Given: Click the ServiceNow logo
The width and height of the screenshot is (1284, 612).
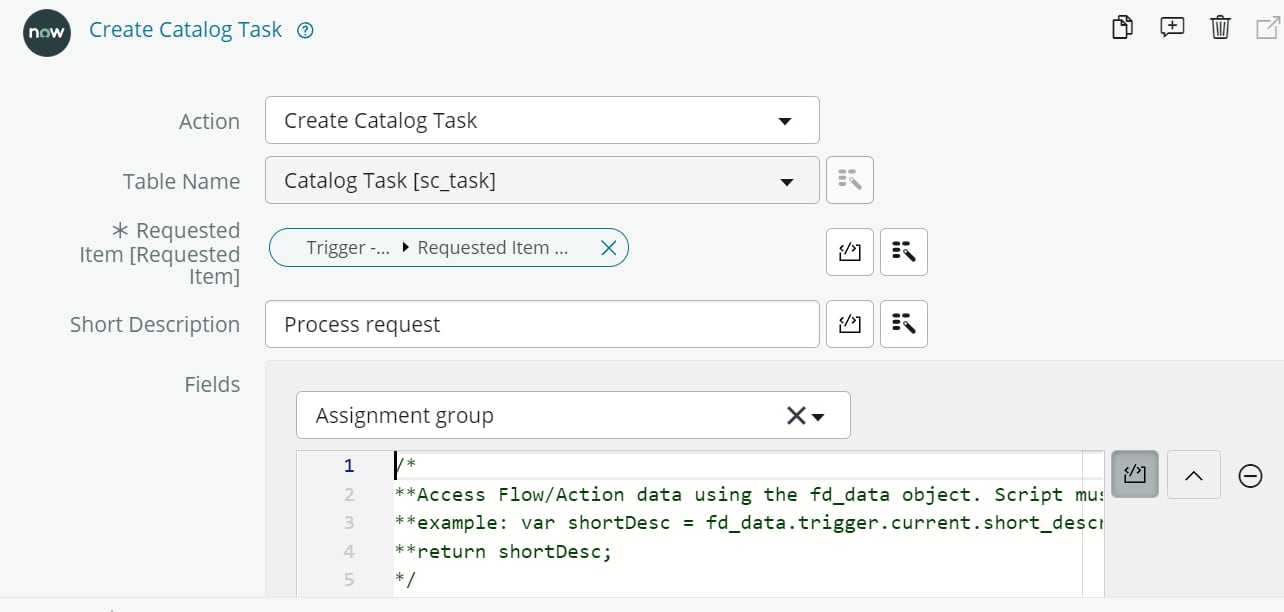Looking at the screenshot, I should [46, 33].
